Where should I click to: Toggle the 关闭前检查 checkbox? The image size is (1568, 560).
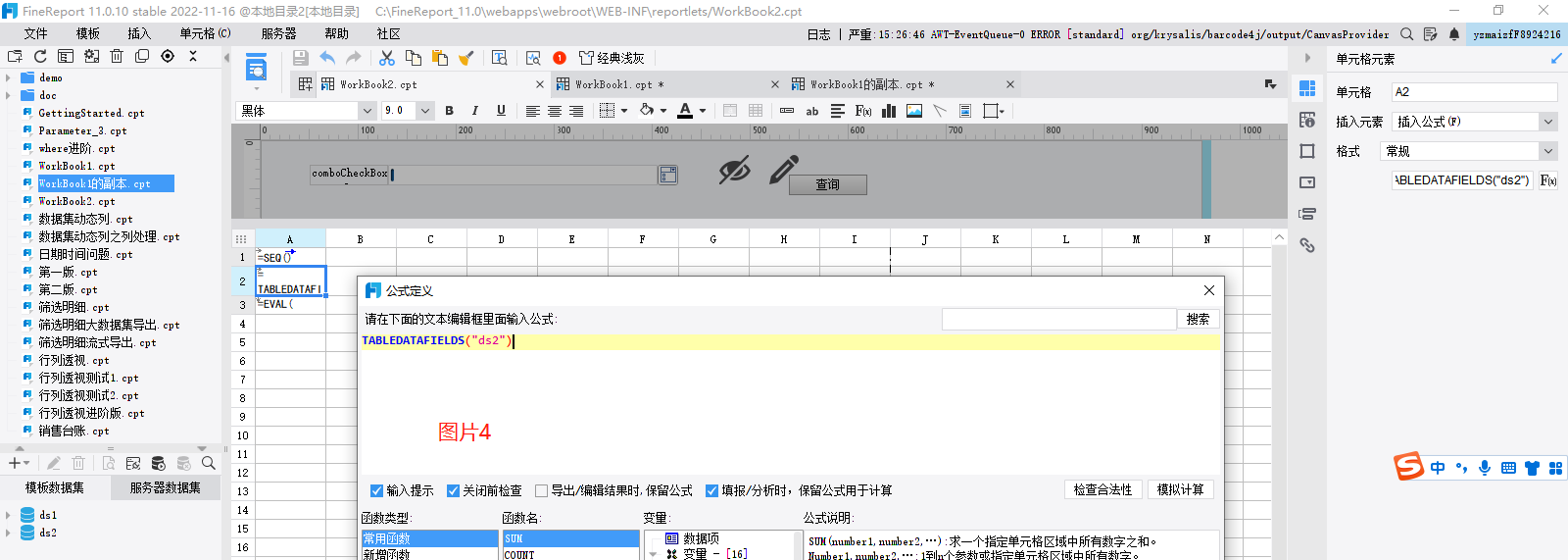454,490
